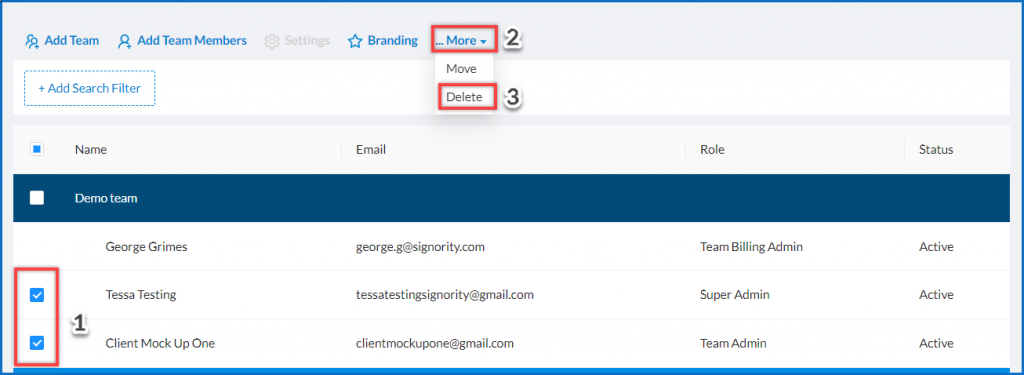Screen dimensions: 1024x375
Task: Choose Delete from the More menu
Action: (464, 97)
